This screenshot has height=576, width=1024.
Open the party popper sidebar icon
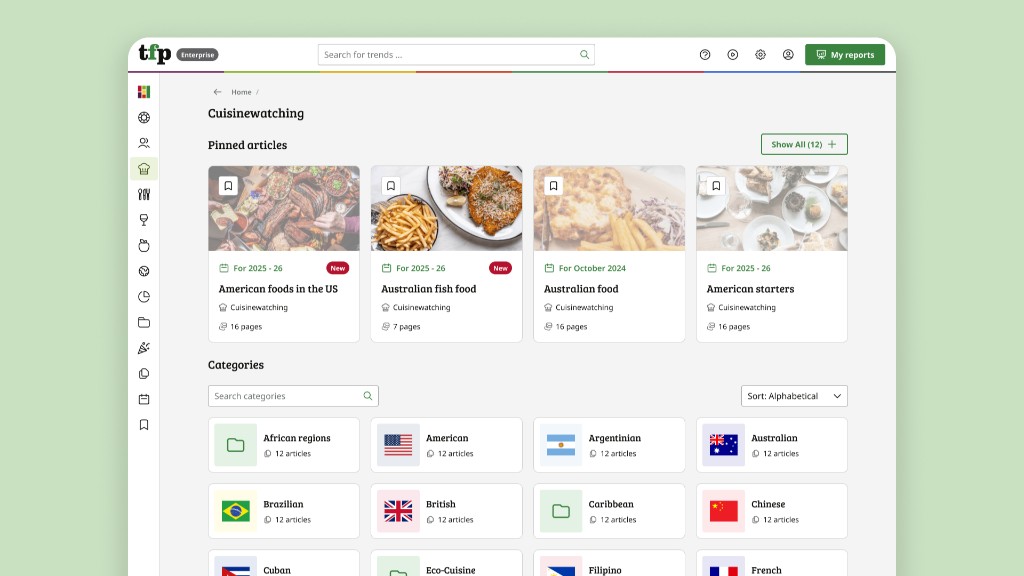click(x=144, y=348)
